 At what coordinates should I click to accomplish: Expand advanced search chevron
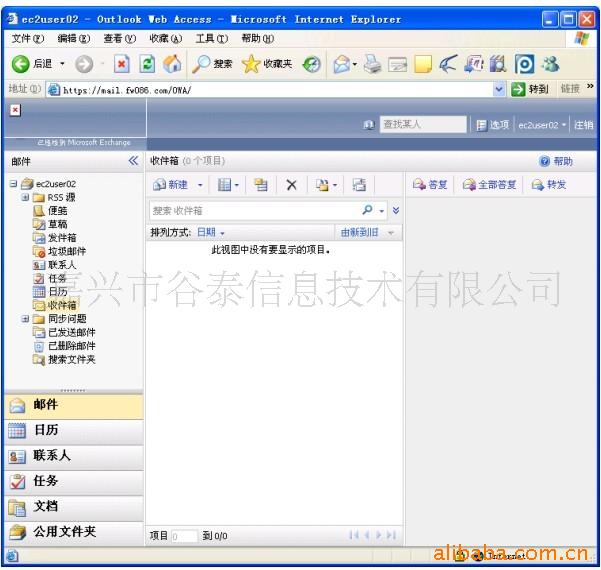396,210
